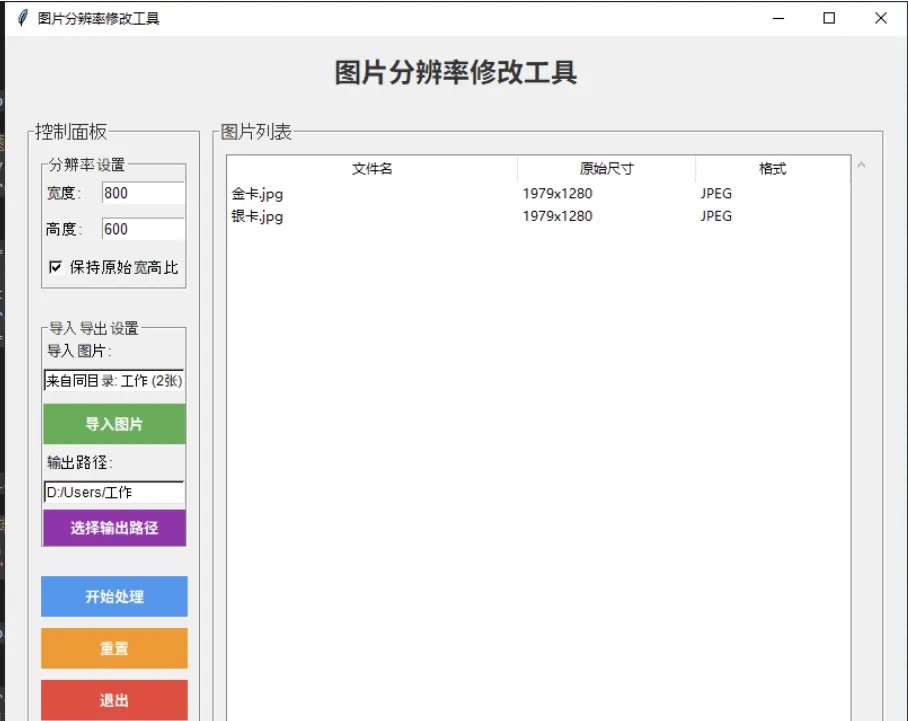Minimize the 图片分辨率修改工具 window
The image size is (908, 721).
tap(778, 18)
